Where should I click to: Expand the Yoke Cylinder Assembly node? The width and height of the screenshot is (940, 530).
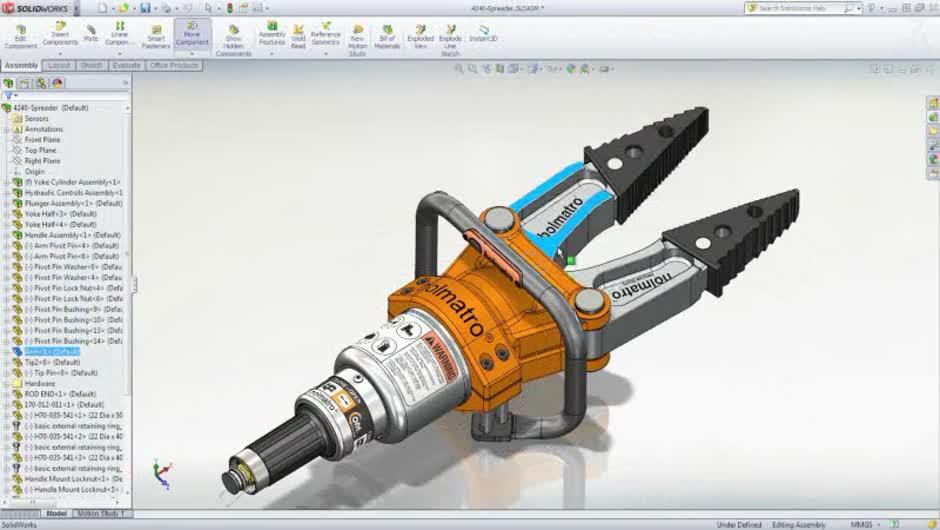(x=7, y=182)
